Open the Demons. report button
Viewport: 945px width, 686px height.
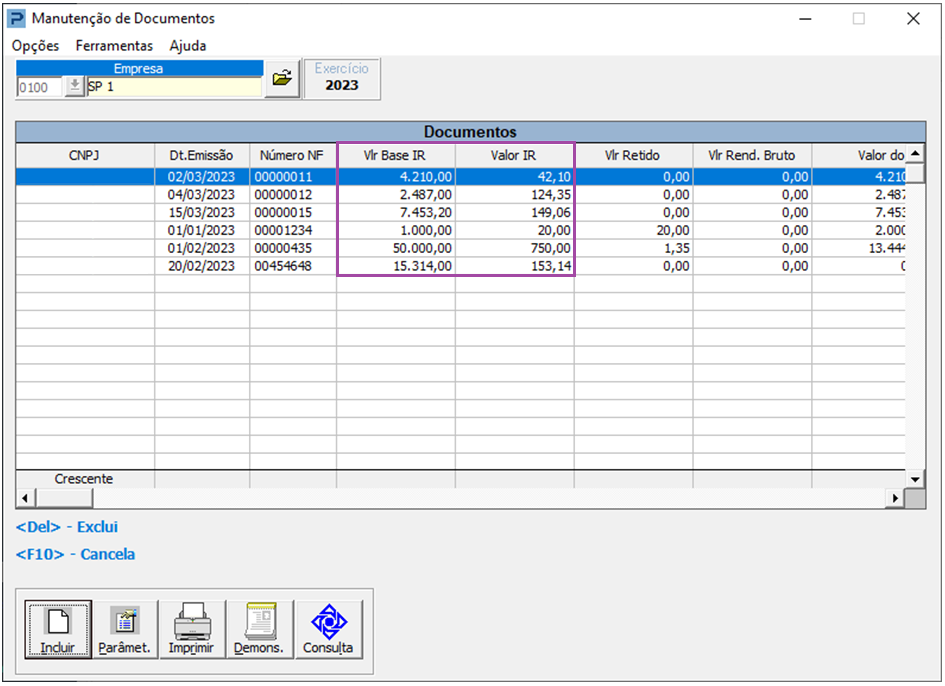point(258,630)
